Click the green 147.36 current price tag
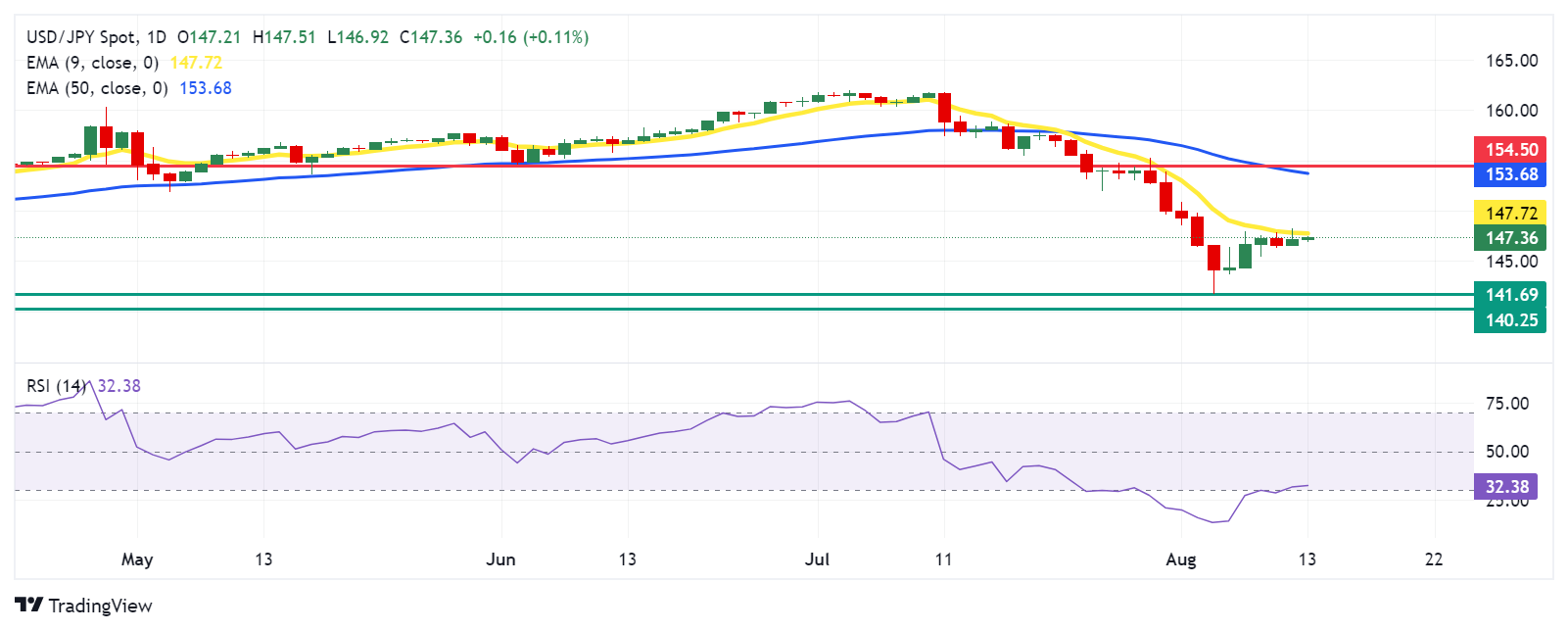The width and height of the screenshot is (1568, 631). point(1510,238)
